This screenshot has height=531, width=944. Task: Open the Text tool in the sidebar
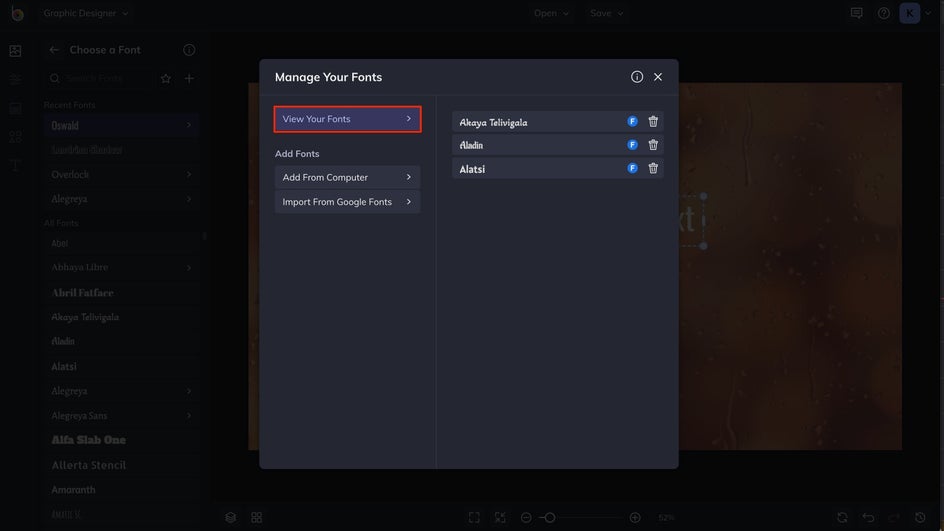point(16,166)
